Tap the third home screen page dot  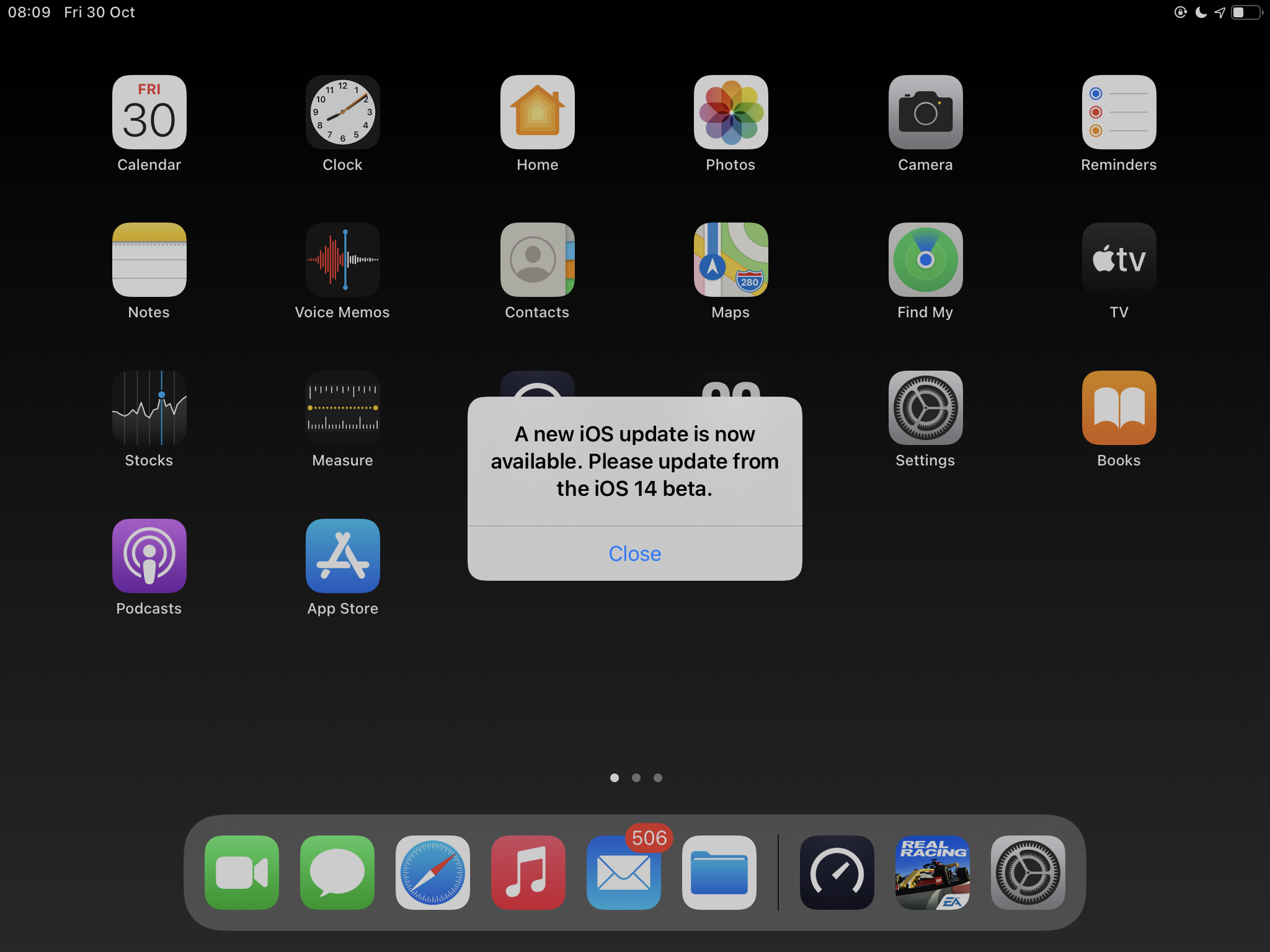(x=657, y=778)
